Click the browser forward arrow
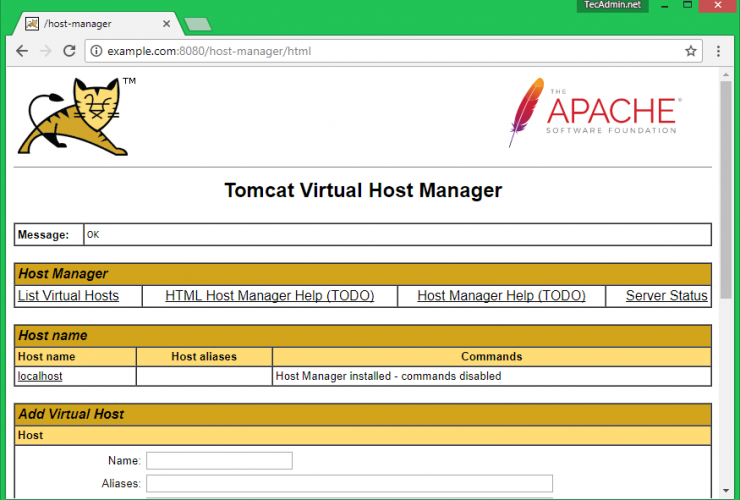Image resolution: width=740 pixels, height=500 pixels. point(45,51)
